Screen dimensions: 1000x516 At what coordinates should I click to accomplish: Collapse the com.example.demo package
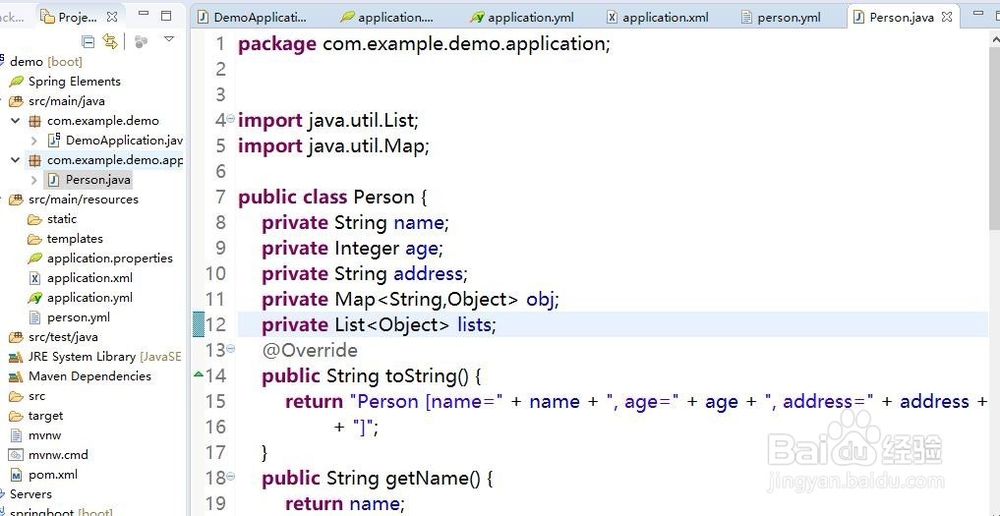[15, 121]
